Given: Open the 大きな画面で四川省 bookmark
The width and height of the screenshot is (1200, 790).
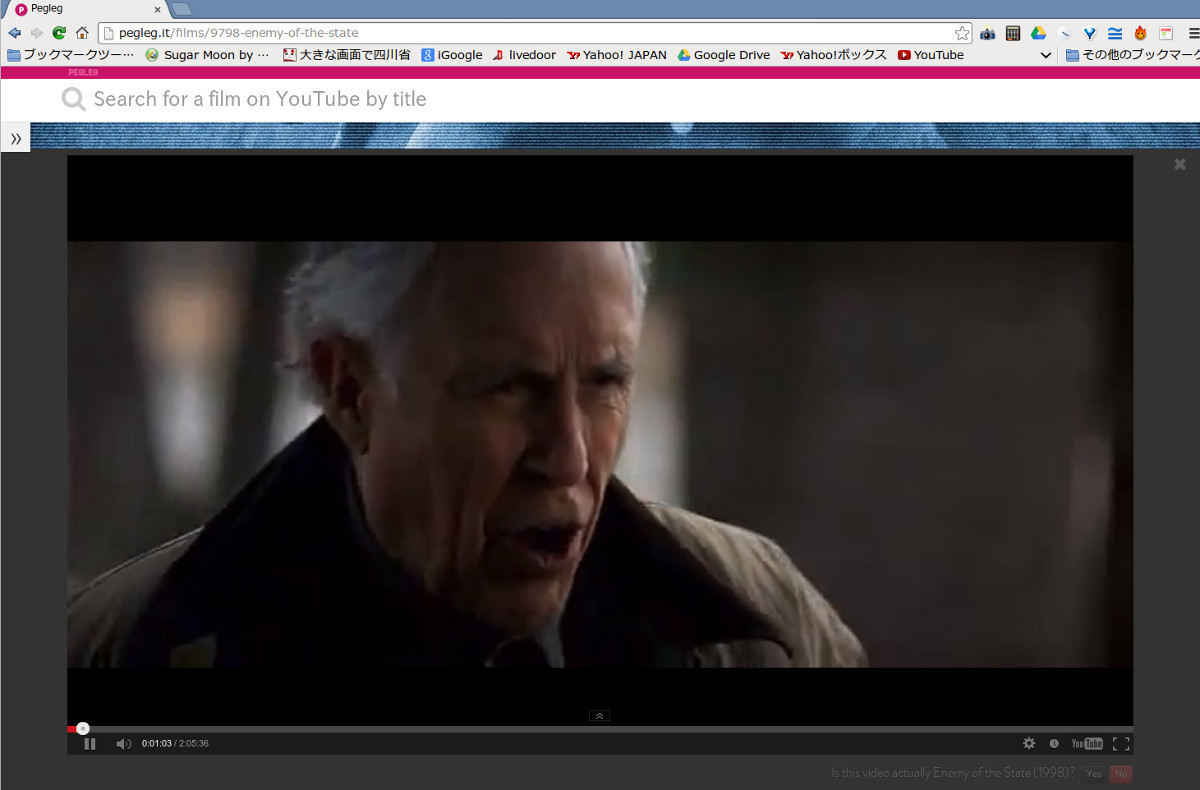Looking at the screenshot, I should tap(347, 55).
